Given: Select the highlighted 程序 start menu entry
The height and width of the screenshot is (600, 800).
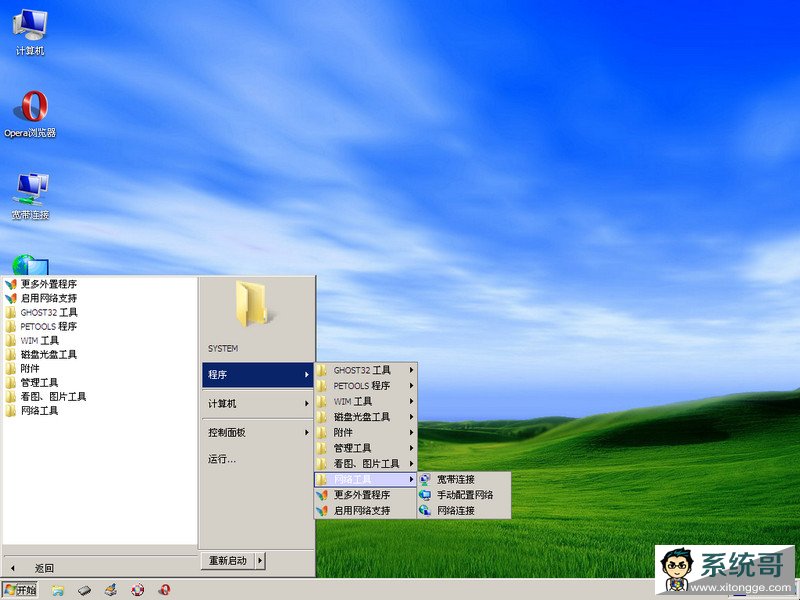Looking at the screenshot, I should [x=258, y=374].
